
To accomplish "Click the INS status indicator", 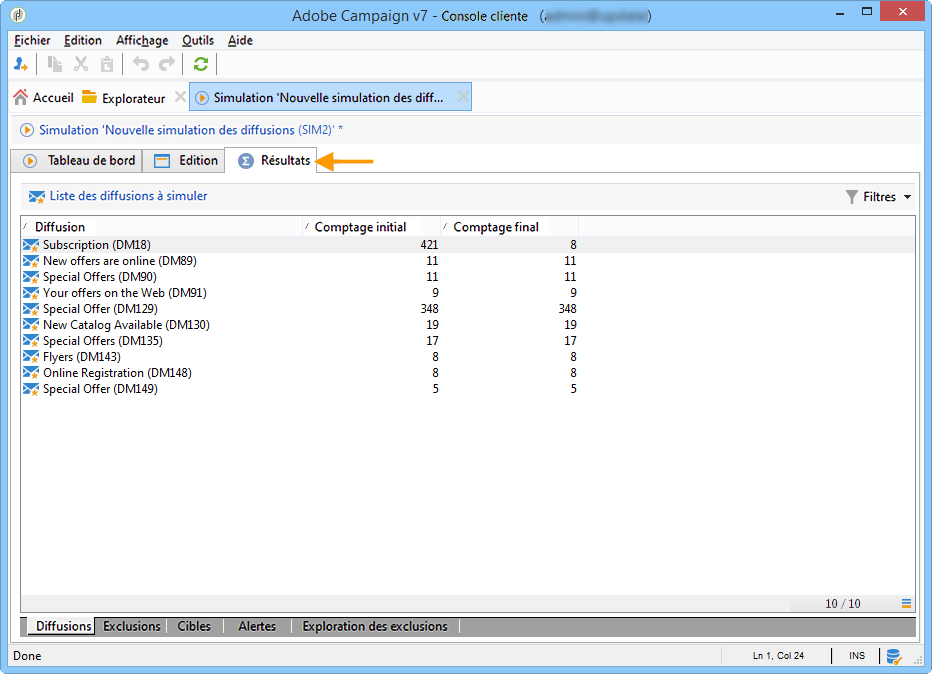I will (x=856, y=656).
